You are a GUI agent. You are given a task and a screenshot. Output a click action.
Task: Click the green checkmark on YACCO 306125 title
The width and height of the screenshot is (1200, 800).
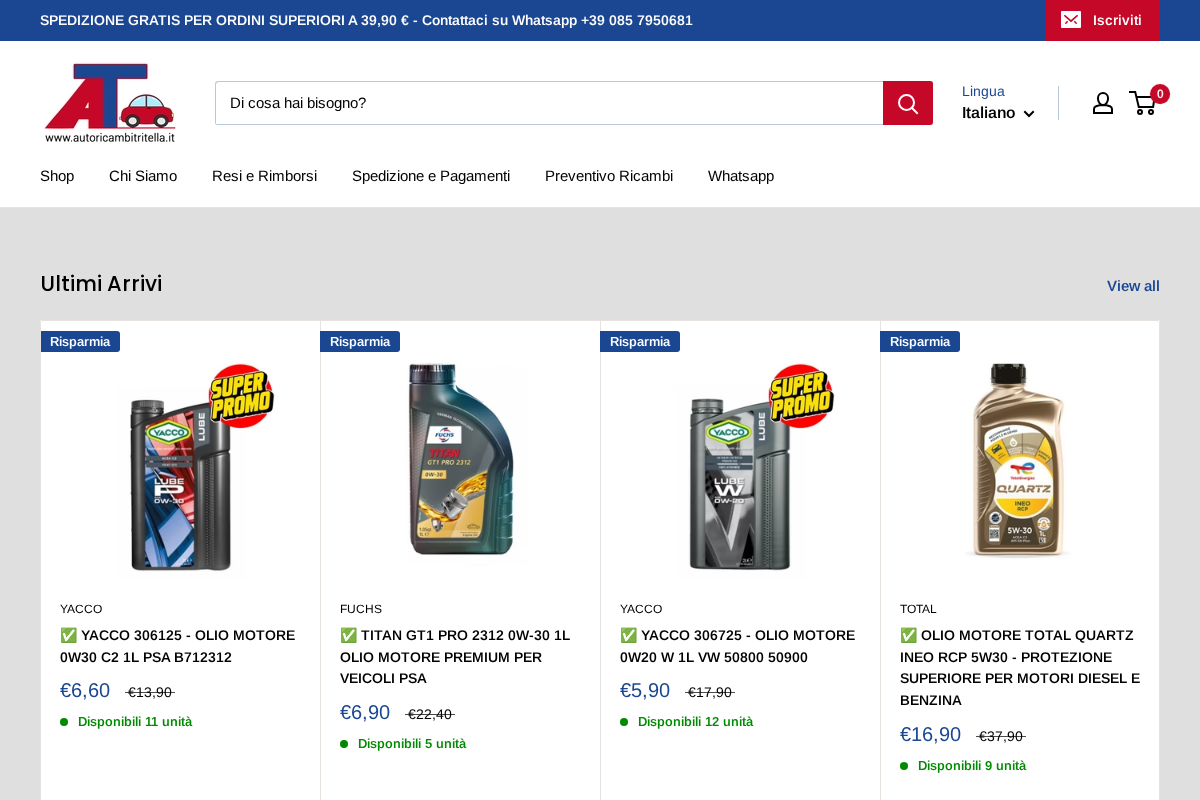pyautogui.click(x=67, y=634)
